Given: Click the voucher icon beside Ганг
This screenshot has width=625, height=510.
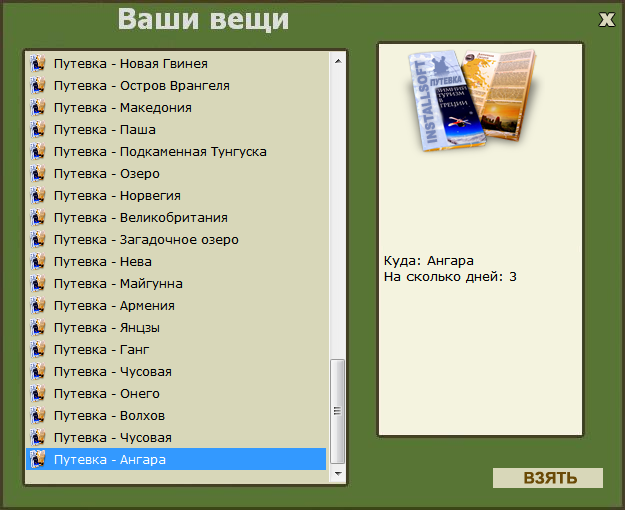Looking at the screenshot, I should (37, 350).
